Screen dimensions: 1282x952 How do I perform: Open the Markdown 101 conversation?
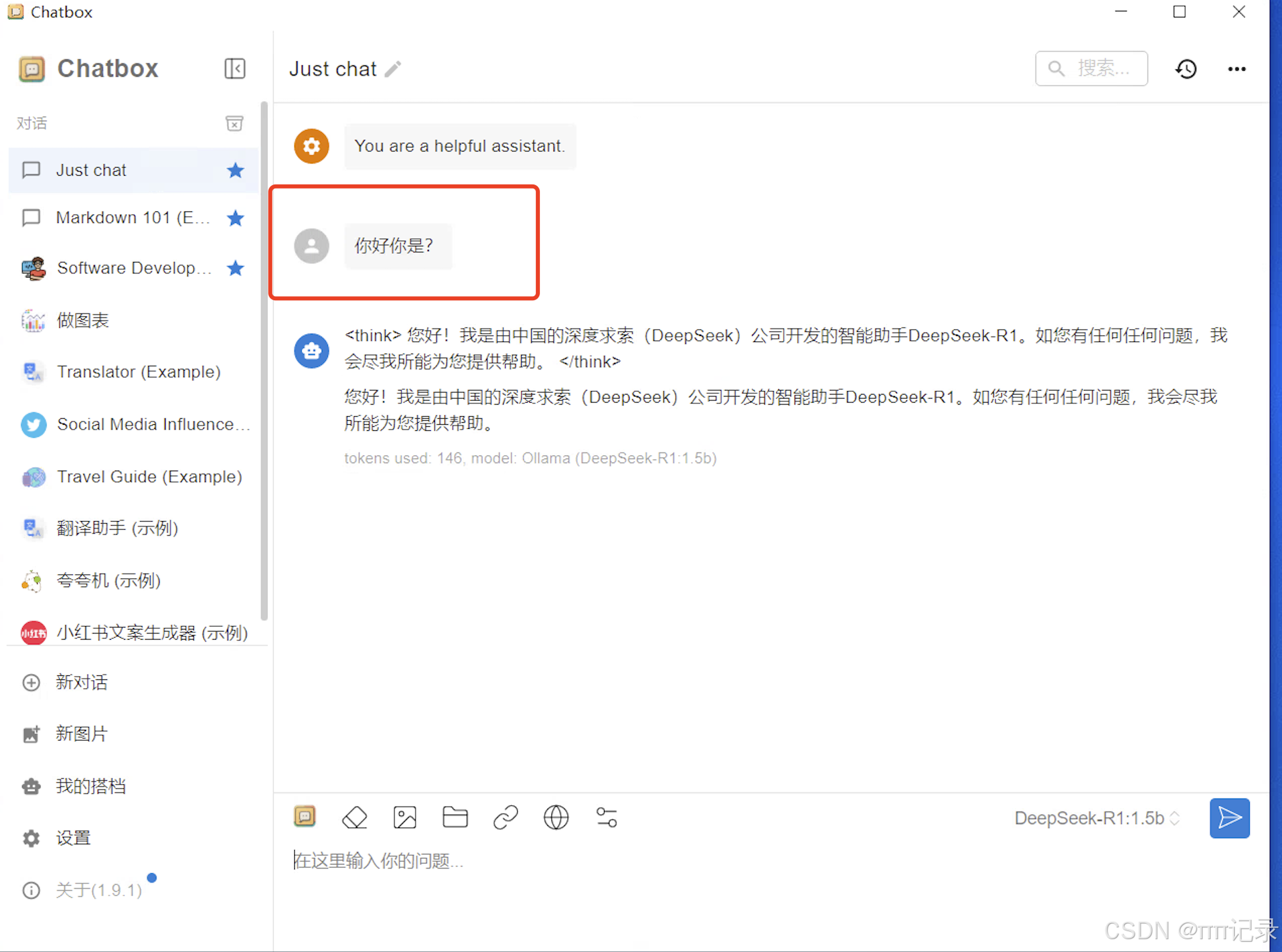pos(133,218)
